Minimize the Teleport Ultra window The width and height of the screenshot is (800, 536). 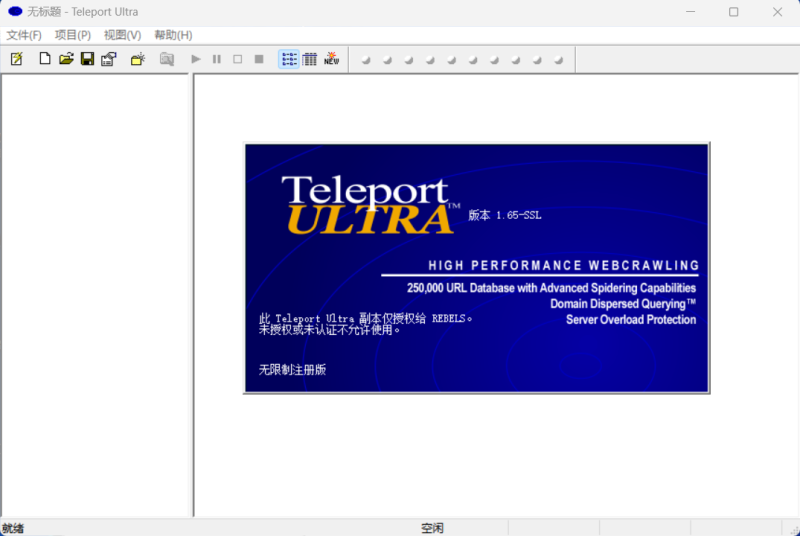690,12
